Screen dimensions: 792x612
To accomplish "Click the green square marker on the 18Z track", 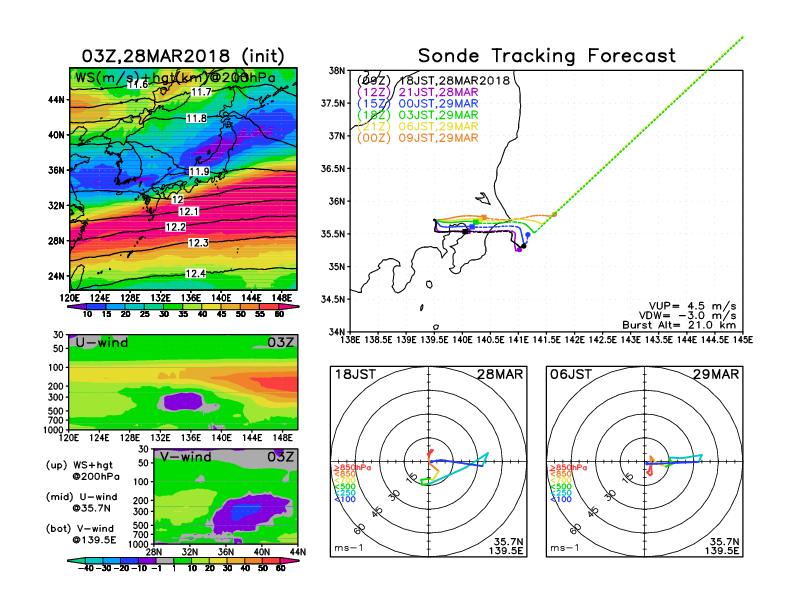I will coord(476,222).
